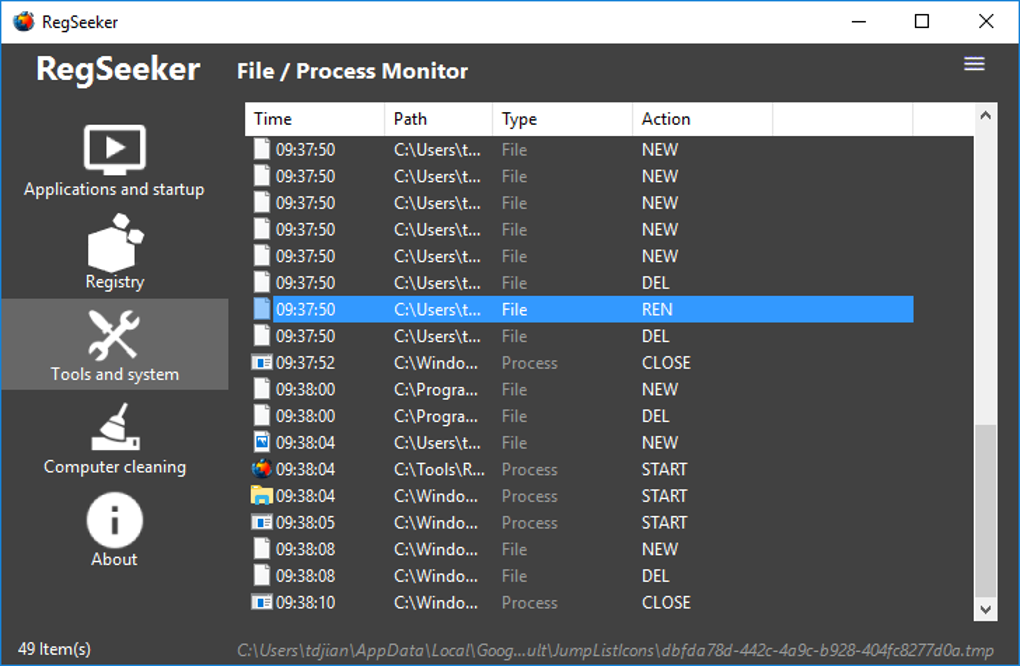Screen dimensions: 1020x666
Task: Select DEL action of 09:38:08 row
Action: coord(655,576)
